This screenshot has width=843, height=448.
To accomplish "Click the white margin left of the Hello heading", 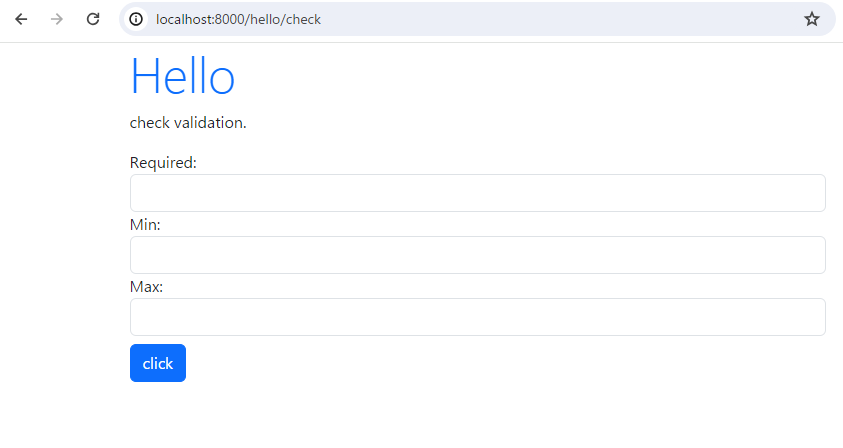I will (x=65, y=76).
